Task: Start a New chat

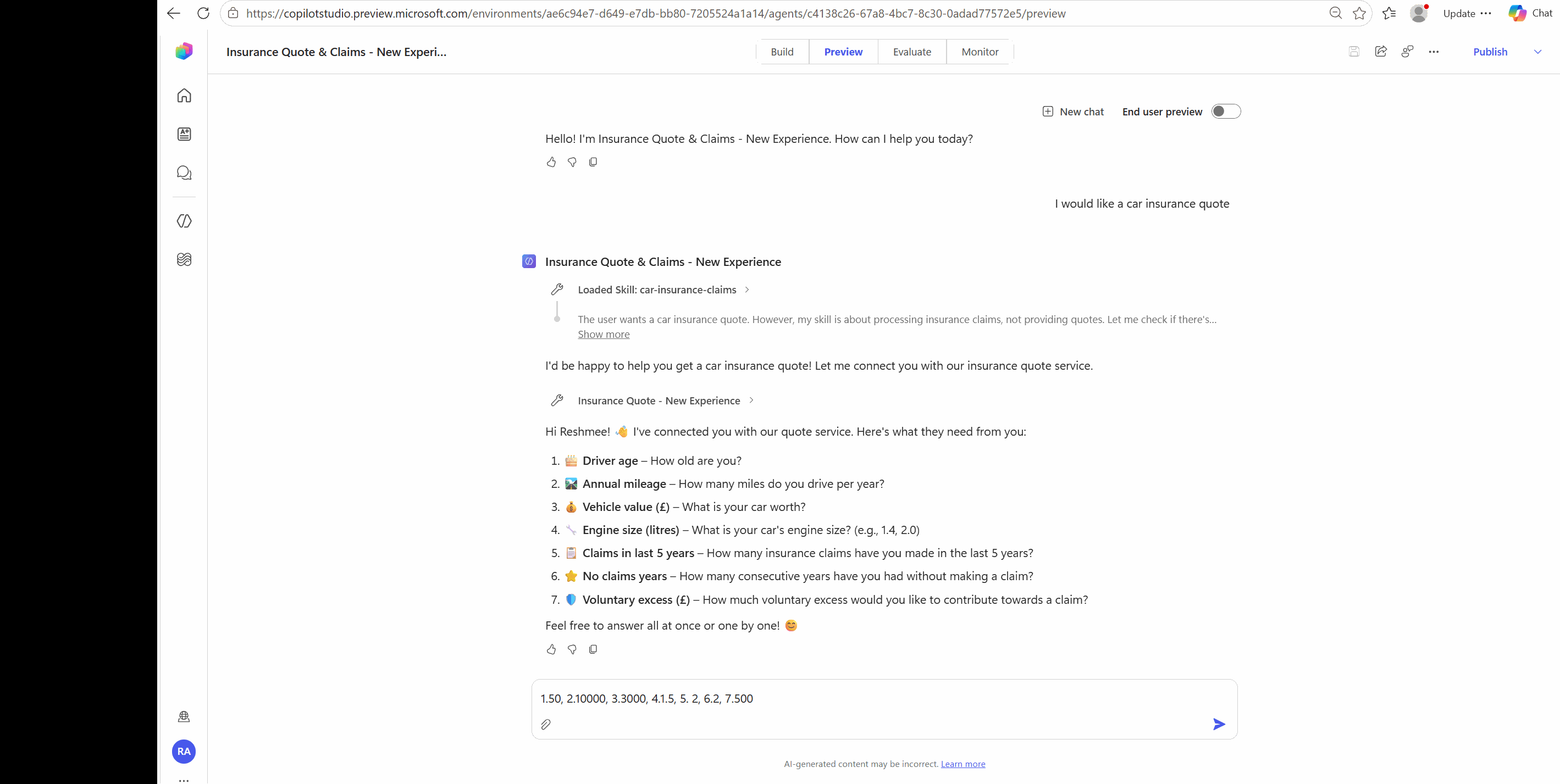Action: point(1073,112)
